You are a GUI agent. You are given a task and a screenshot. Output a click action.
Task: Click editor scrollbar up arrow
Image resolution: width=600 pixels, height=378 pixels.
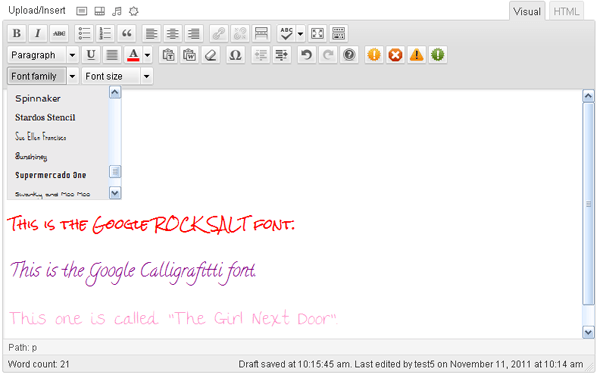589,96
